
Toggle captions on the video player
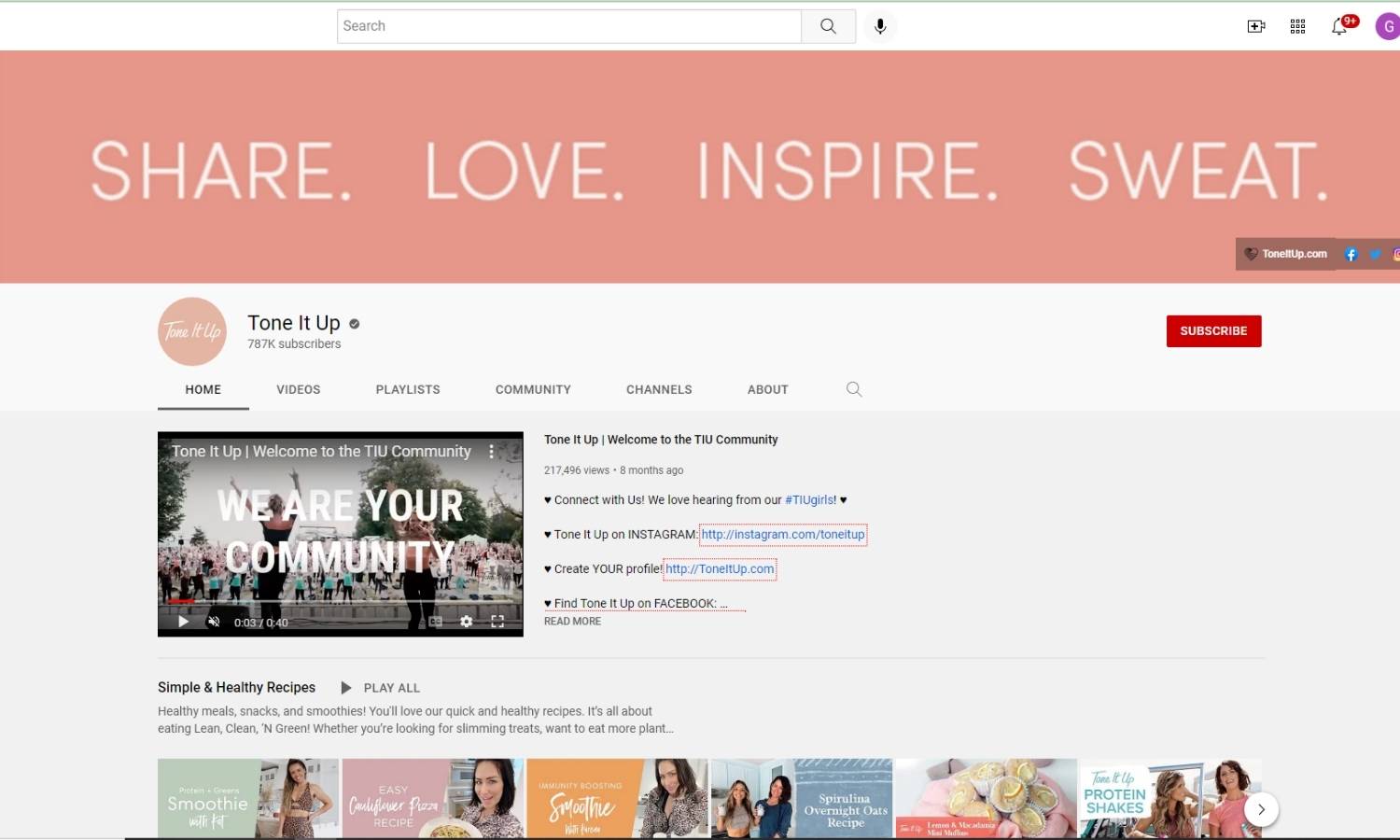436,622
